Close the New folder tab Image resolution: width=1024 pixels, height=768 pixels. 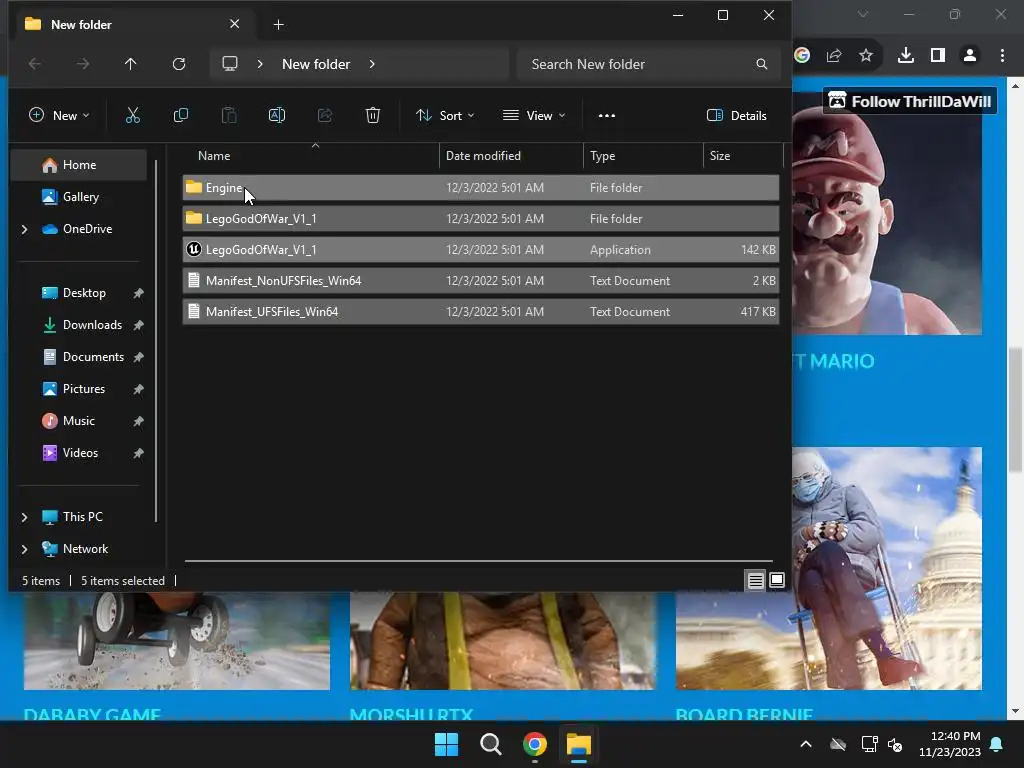[x=234, y=24]
